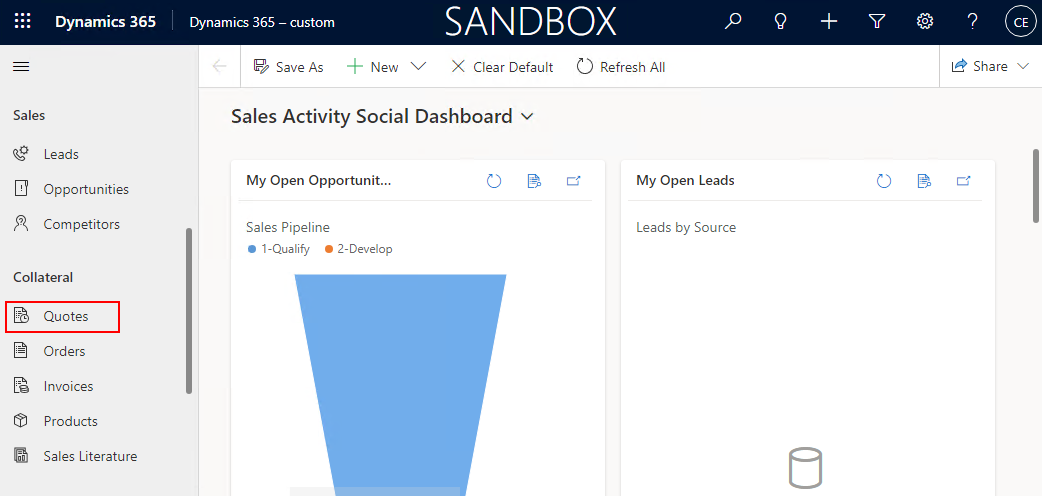Click Clear Default in the command bar
This screenshot has width=1042, height=496.
click(x=502, y=66)
